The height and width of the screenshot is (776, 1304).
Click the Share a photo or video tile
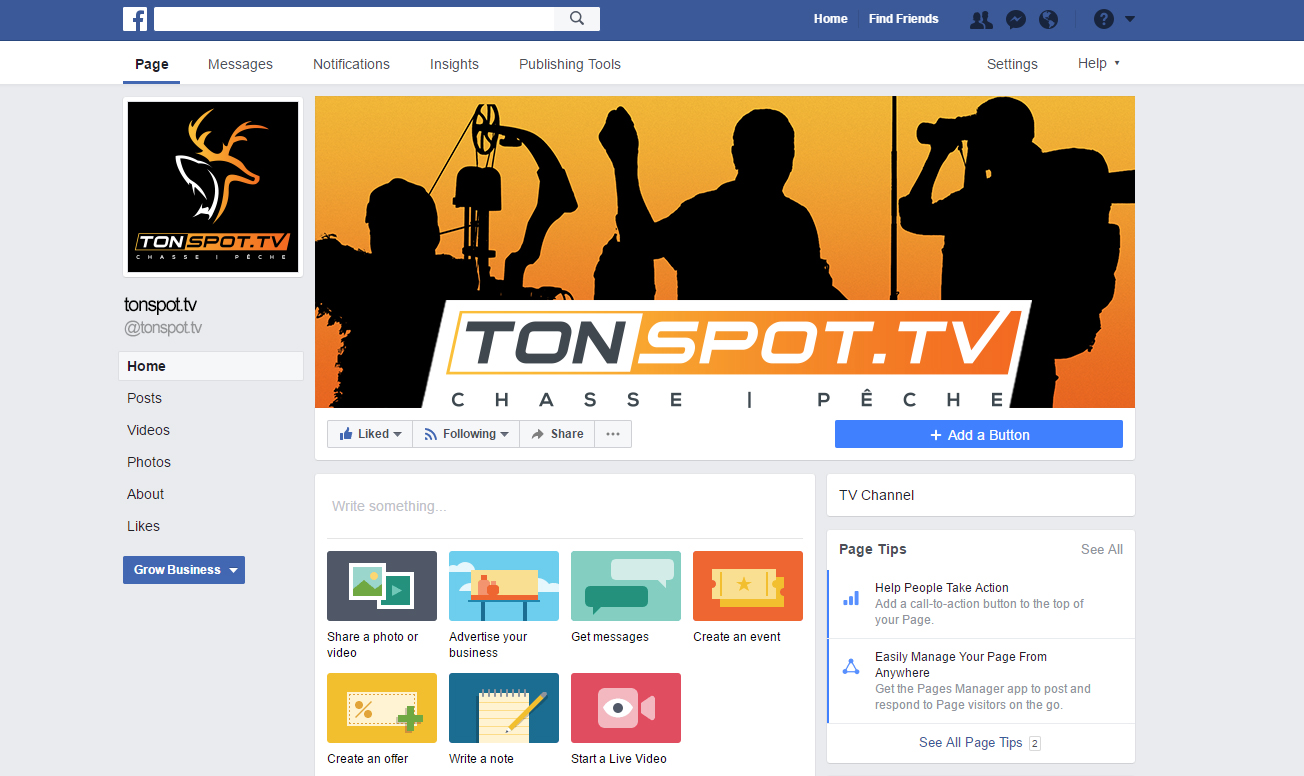(382, 586)
